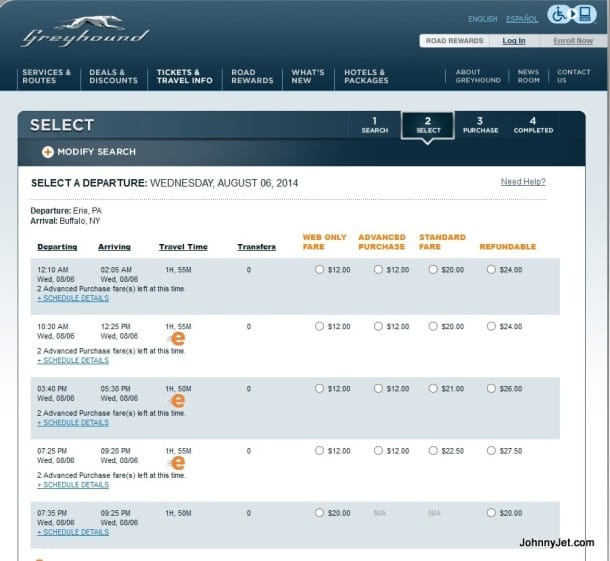Screen dimensions: 610x561
Task: Expand Schedule Details for 07:35 PM trip
Action: (73, 532)
